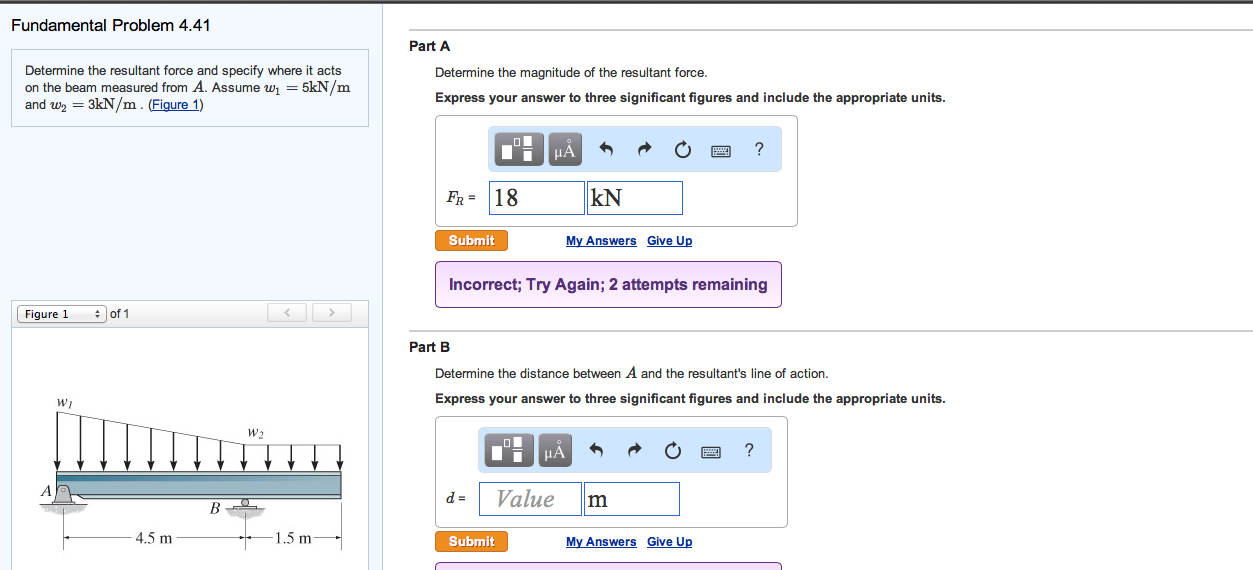Click the d Value input field
This screenshot has height=570, width=1253.
click(530, 499)
